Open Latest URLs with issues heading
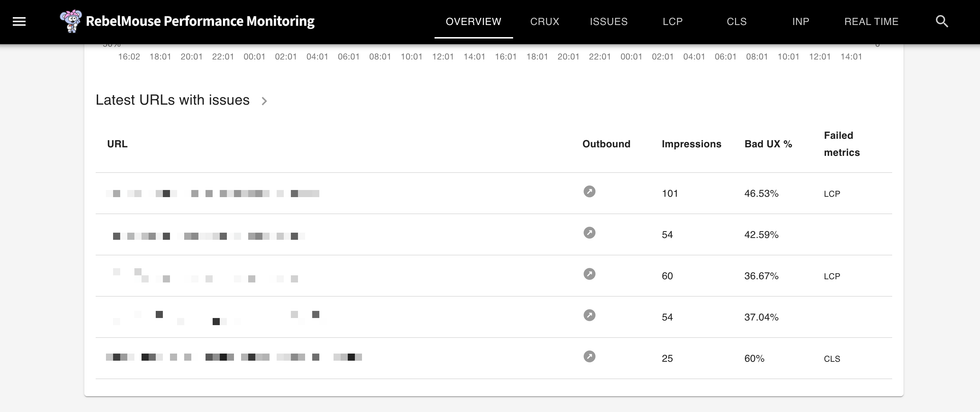The image size is (980, 412). coord(172,100)
